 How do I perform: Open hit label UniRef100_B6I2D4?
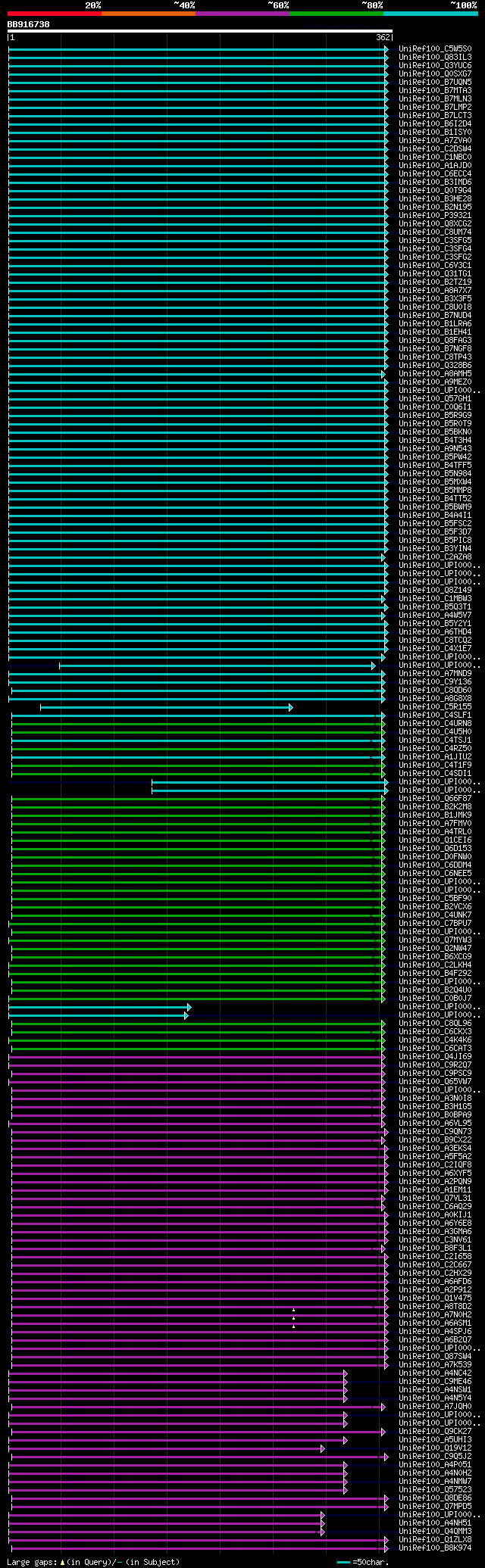click(435, 124)
